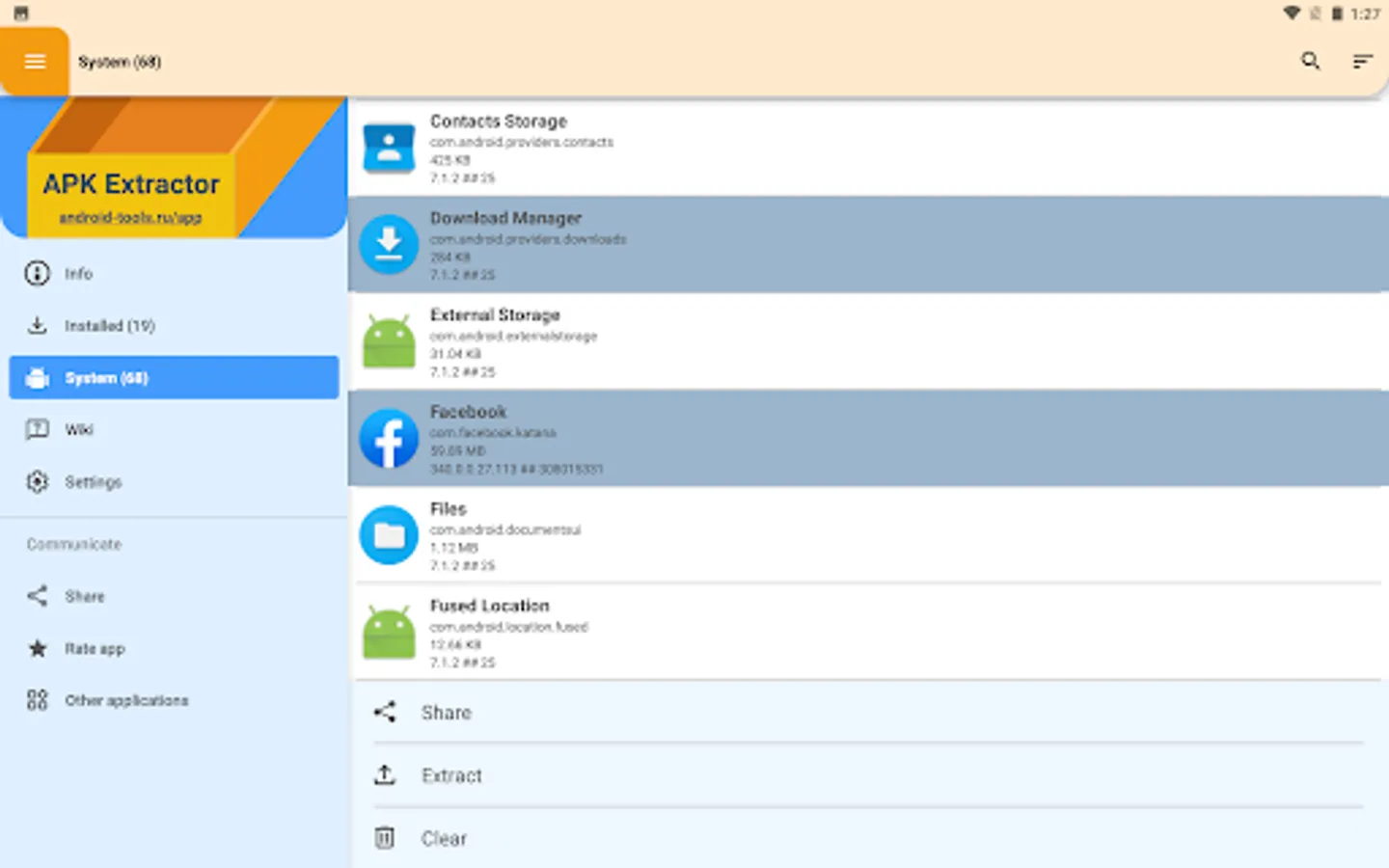The image size is (1389, 868).
Task: Open Installed (19) apps list
Action: point(174,326)
